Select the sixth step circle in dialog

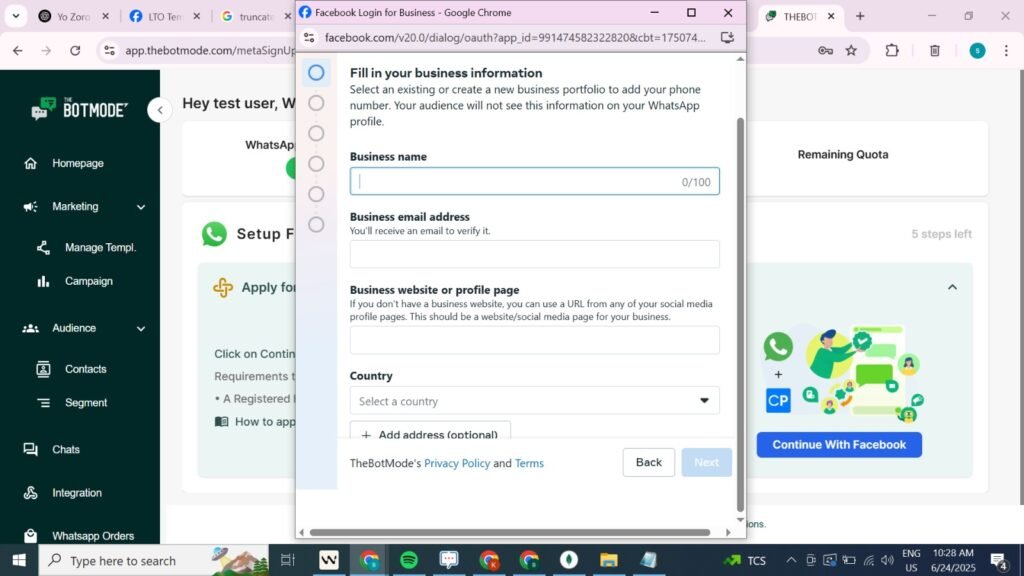tap(316, 225)
